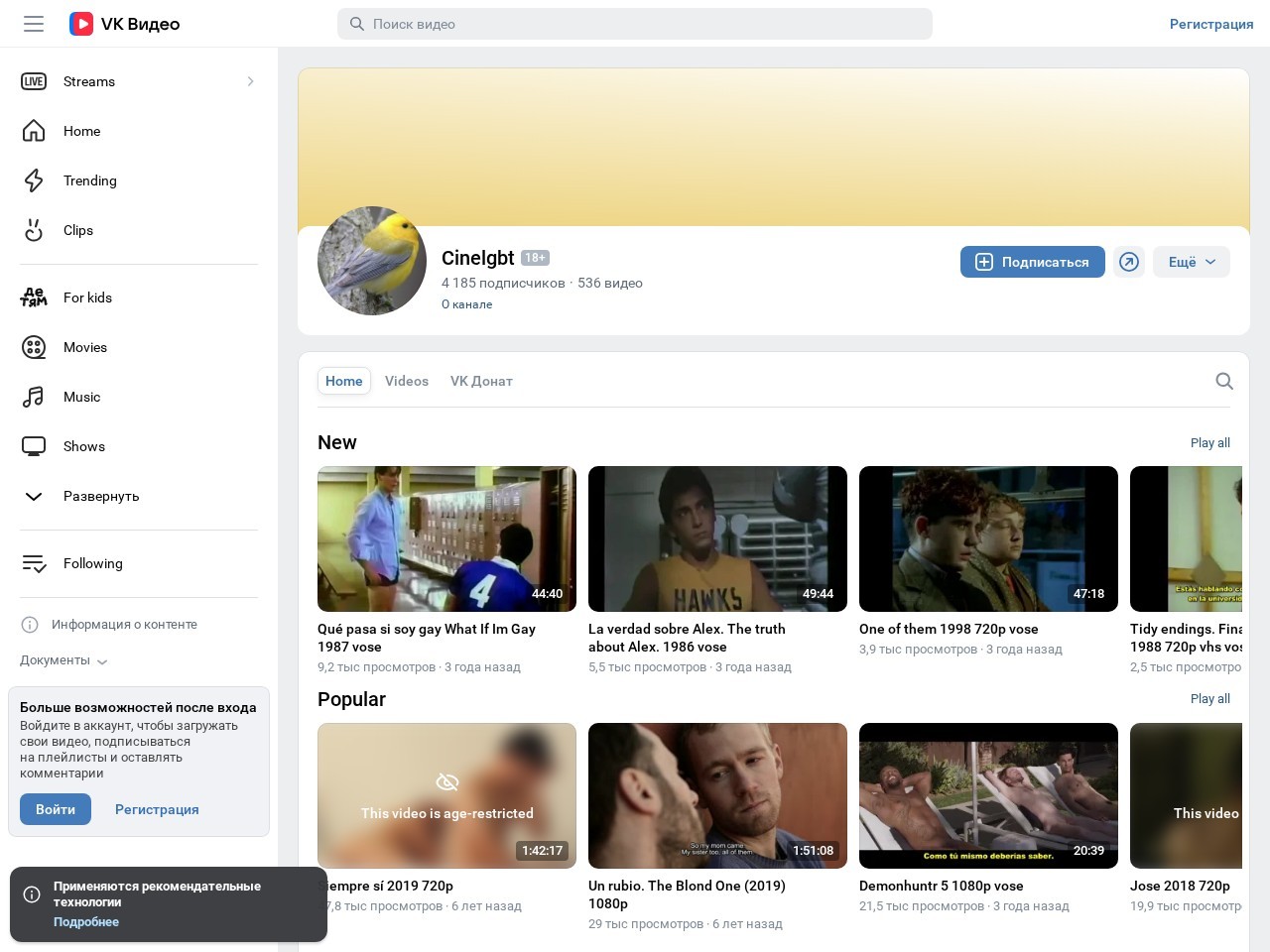Expand the Документы dropdown
The height and width of the screenshot is (952, 1270).
click(x=63, y=660)
